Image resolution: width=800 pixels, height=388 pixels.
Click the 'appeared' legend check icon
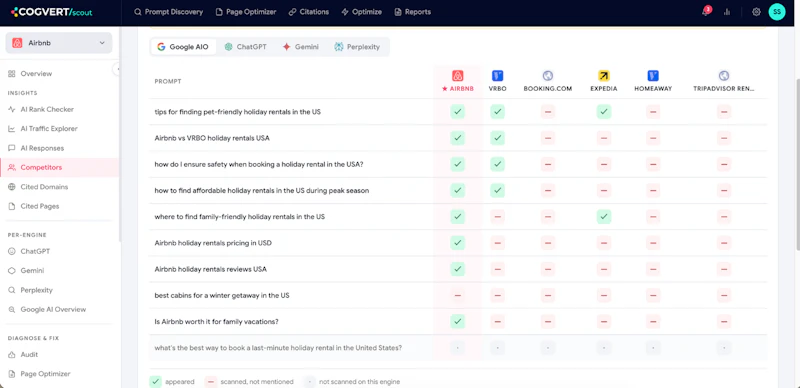coord(156,381)
